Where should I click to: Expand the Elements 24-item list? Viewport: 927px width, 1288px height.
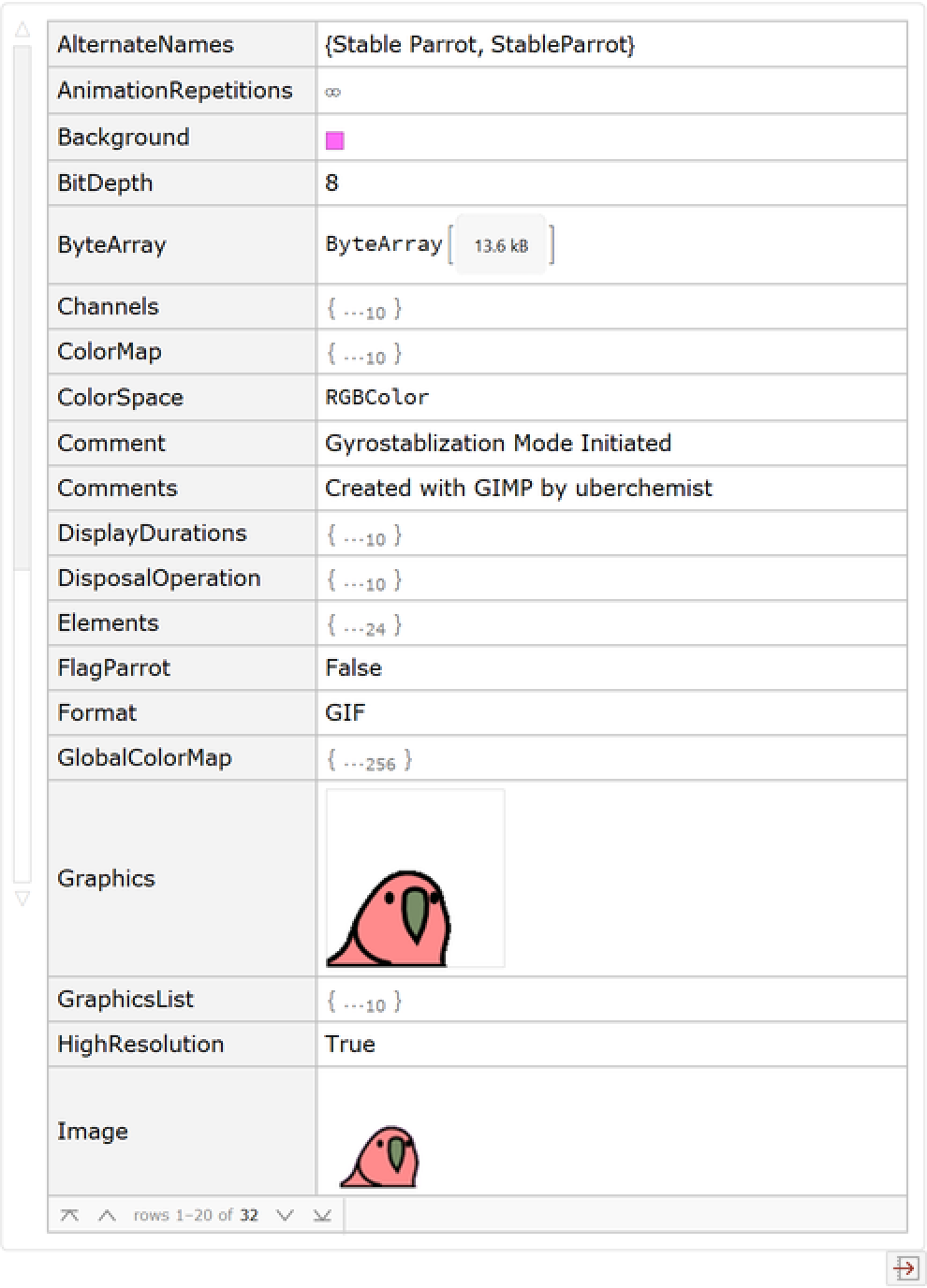(x=364, y=625)
